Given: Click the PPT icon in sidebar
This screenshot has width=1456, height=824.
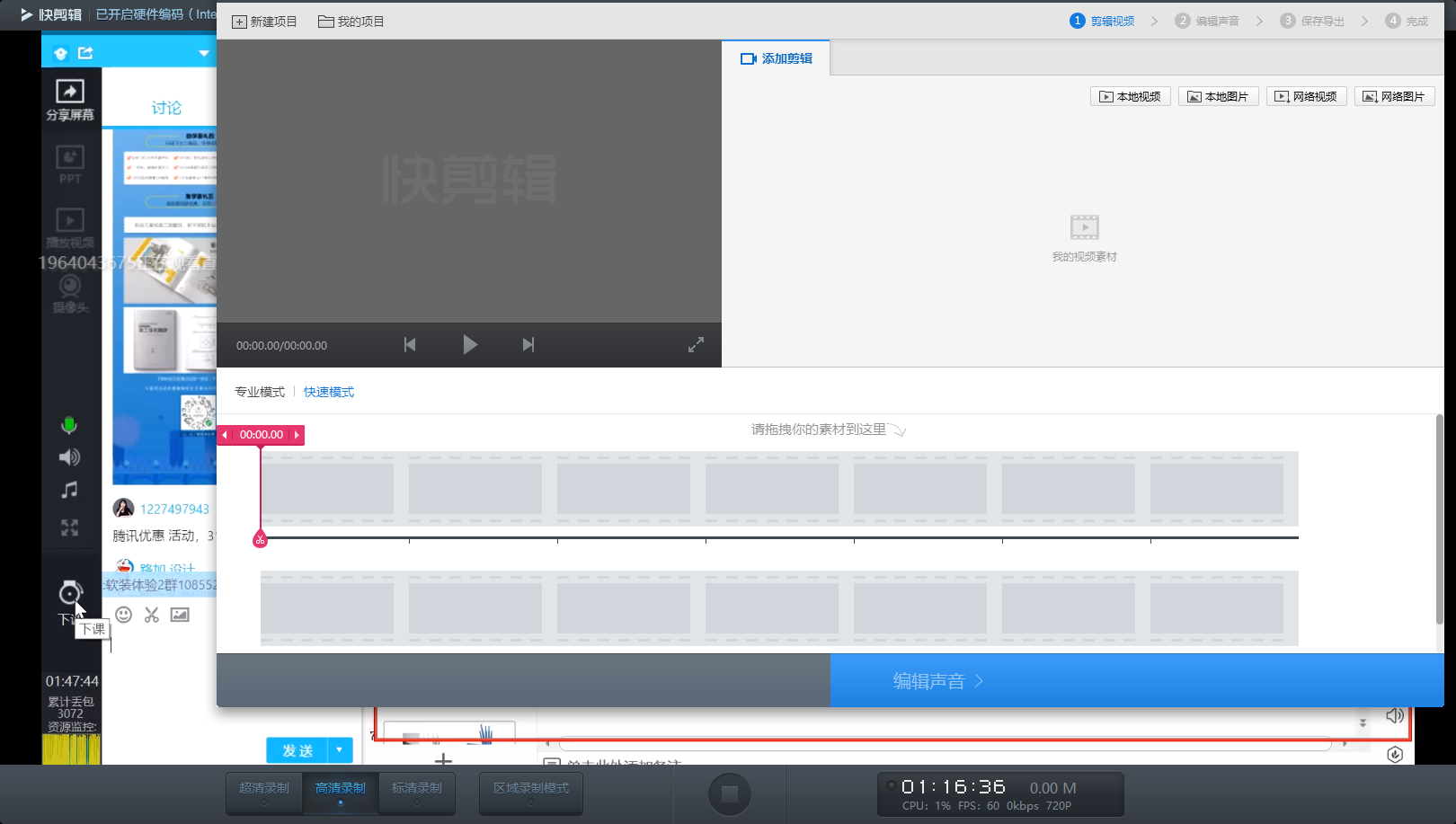Looking at the screenshot, I should coord(70,164).
